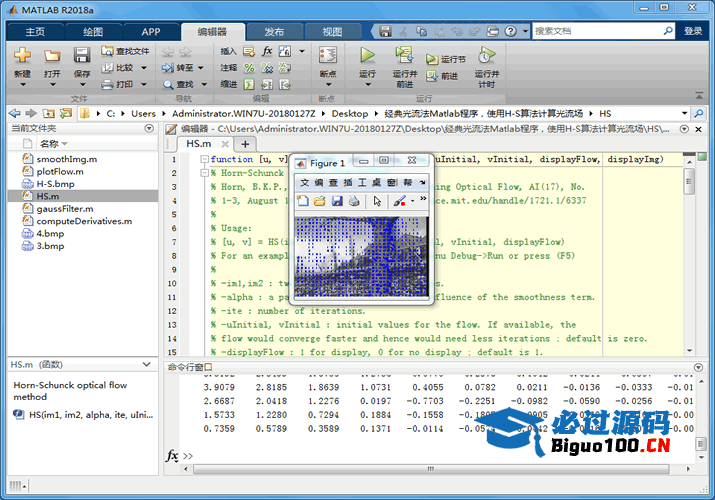Click the New (新建) file icon

(x=22, y=56)
